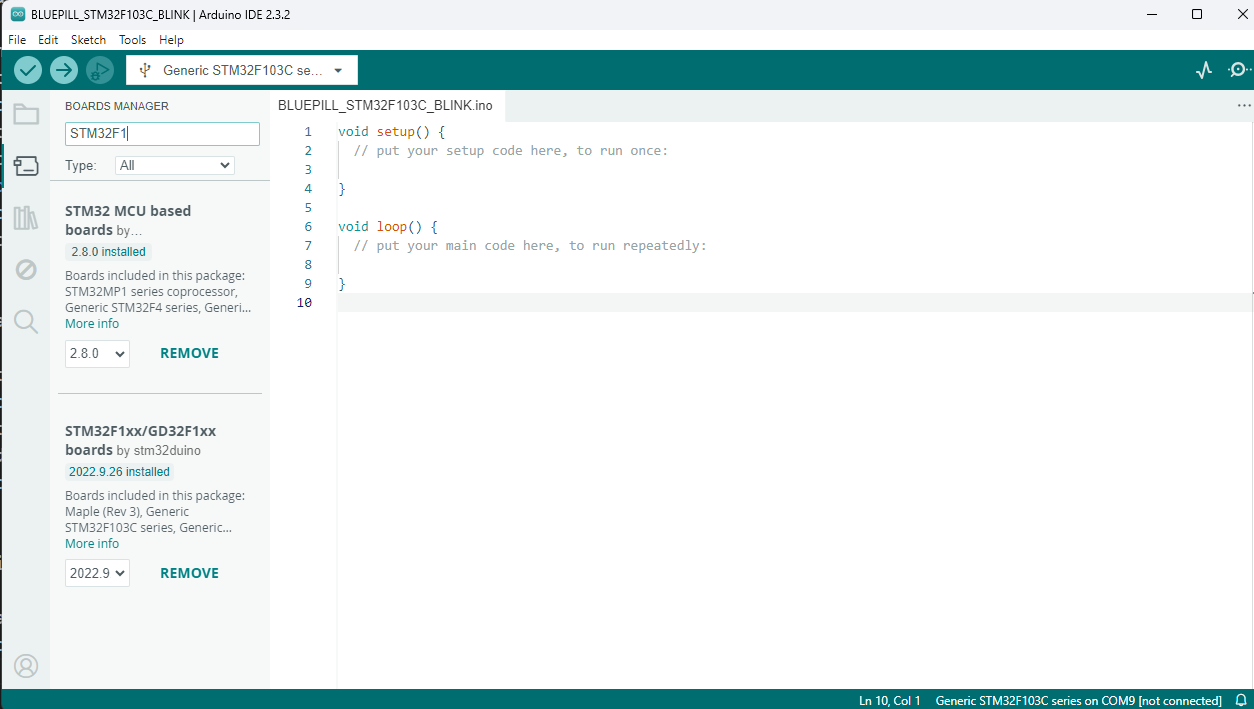Click Ln 10, Col 1 in status bar
Viewport: 1254px width, 709px height.
click(889, 700)
